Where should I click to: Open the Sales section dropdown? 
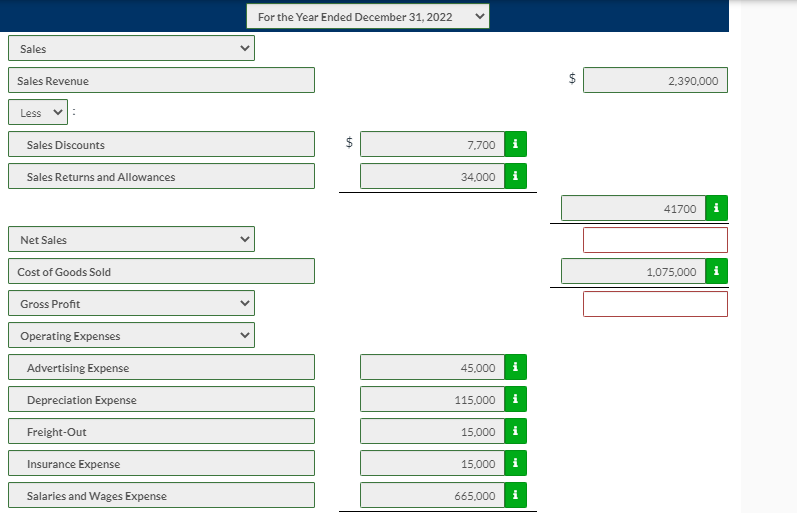132,48
